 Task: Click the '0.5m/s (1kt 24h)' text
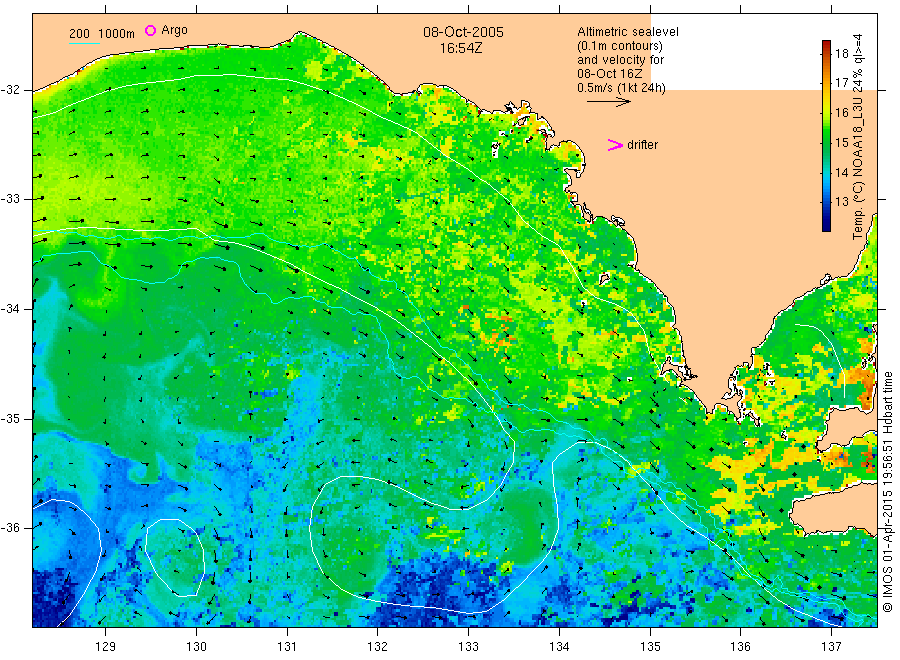pyautogui.click(x=621, y=88)
